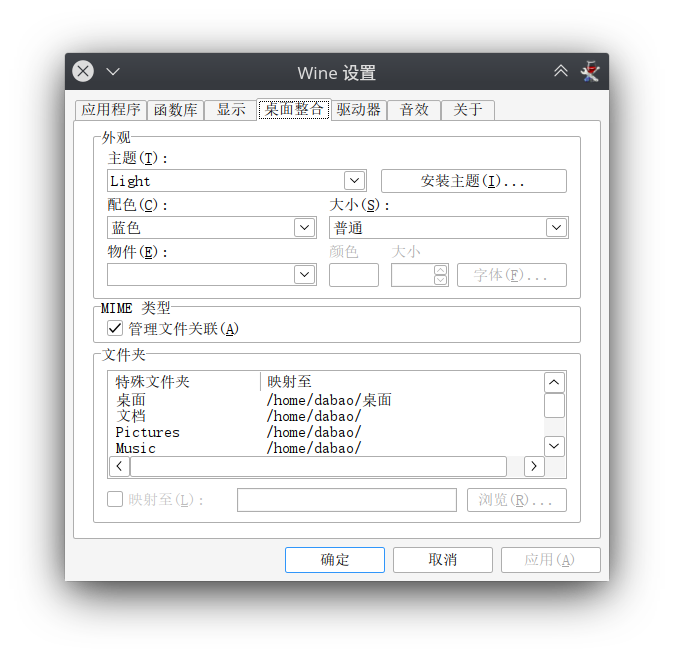Viewport: 674px width, 658px height.
Task: Go to the 驱动器 tab
Action: 359,110
